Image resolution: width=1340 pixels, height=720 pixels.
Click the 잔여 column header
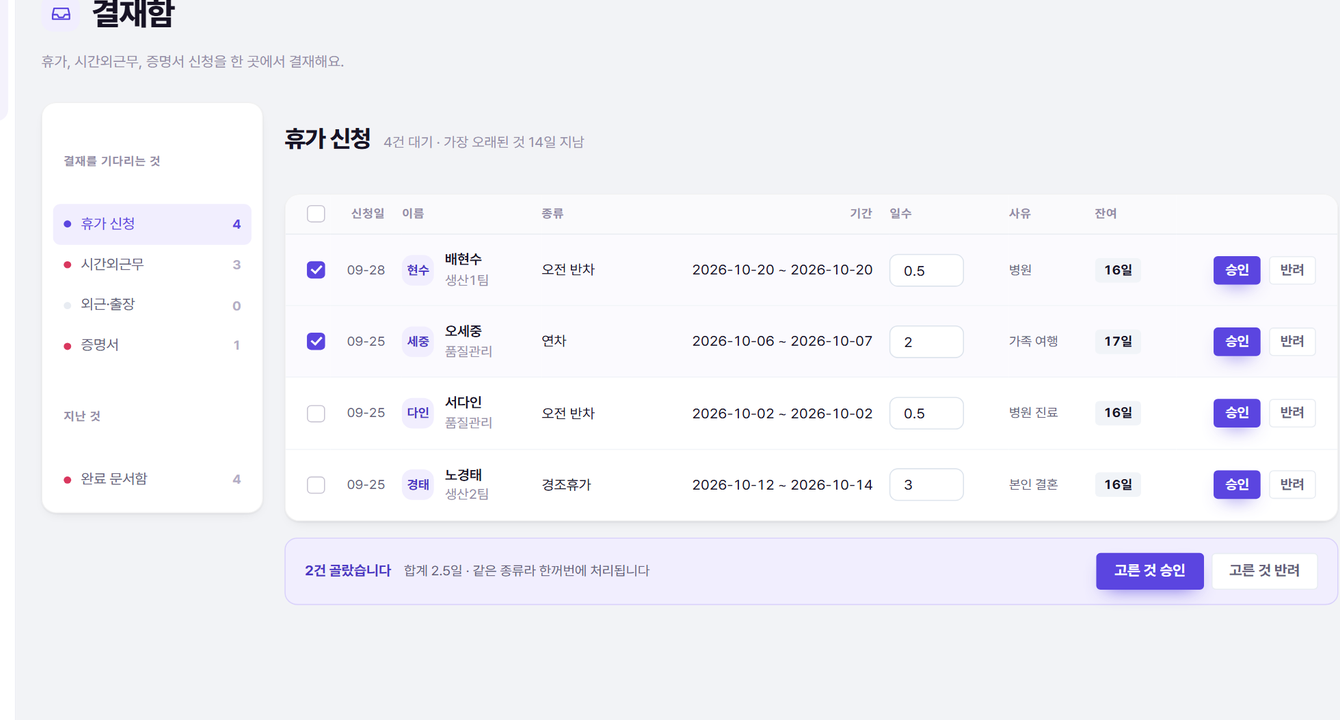point(1106,214)
